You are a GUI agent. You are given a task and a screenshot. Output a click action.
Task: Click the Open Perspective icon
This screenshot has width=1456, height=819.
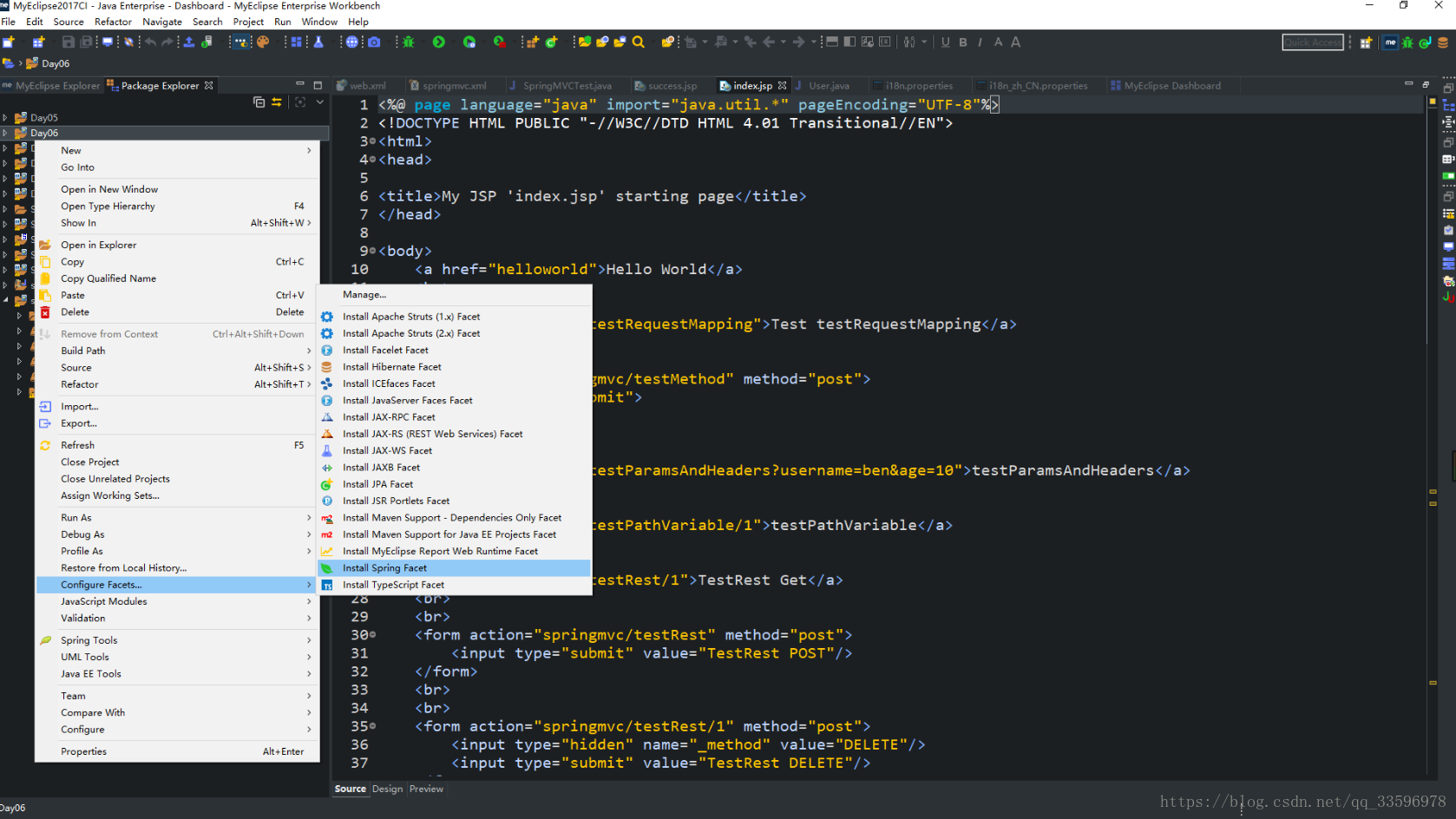pos(1366,42)
